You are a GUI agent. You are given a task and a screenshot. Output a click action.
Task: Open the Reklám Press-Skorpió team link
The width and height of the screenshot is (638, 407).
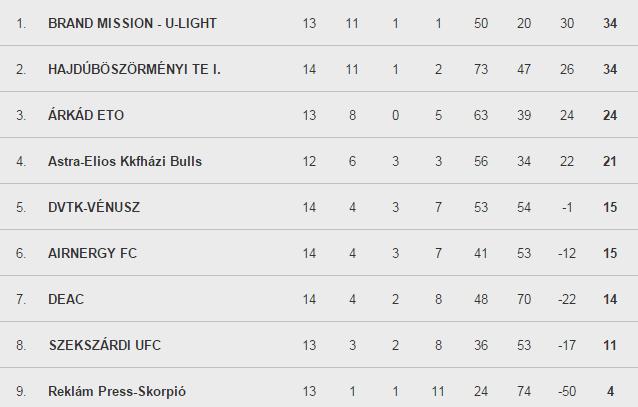tap(117, 391)
